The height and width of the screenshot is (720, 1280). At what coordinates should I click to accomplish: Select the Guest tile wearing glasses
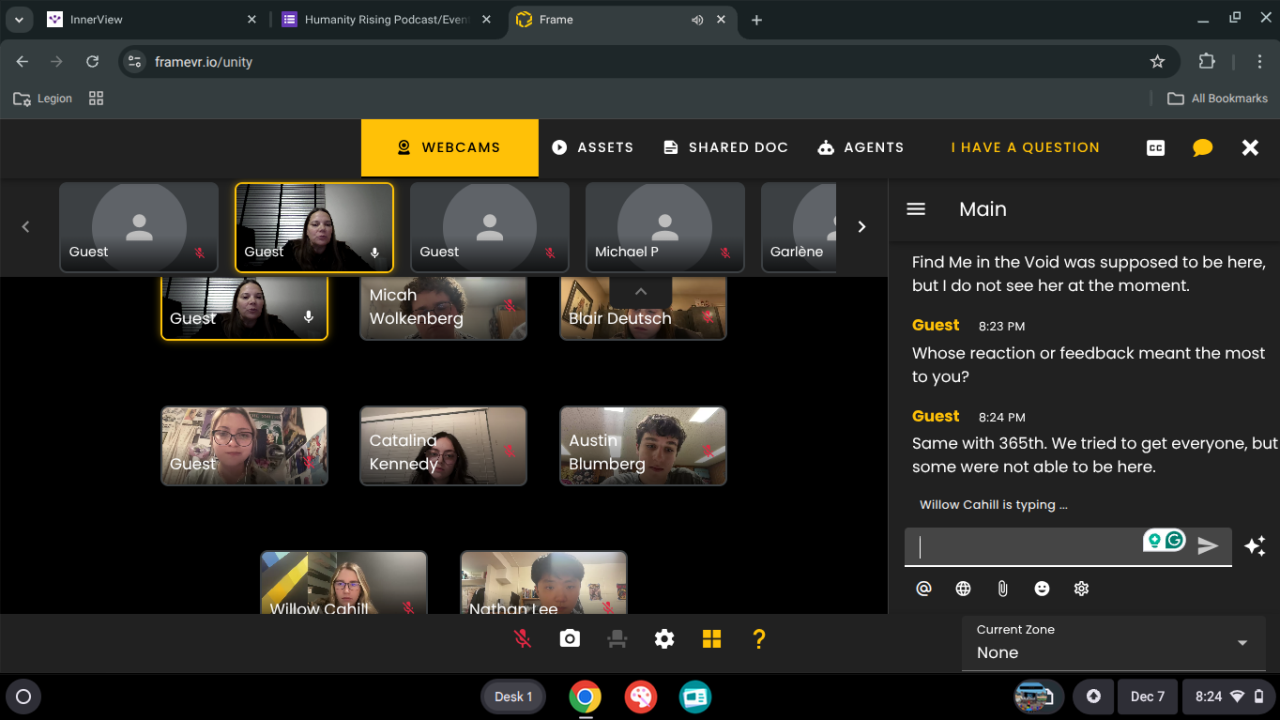(x=244, y=446)
